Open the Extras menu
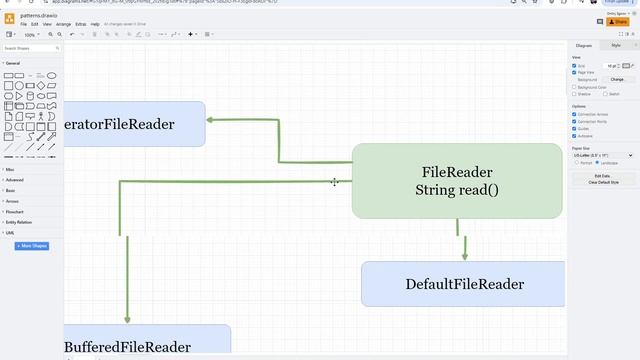The image size is (640, 360). (x=81, y=24)
